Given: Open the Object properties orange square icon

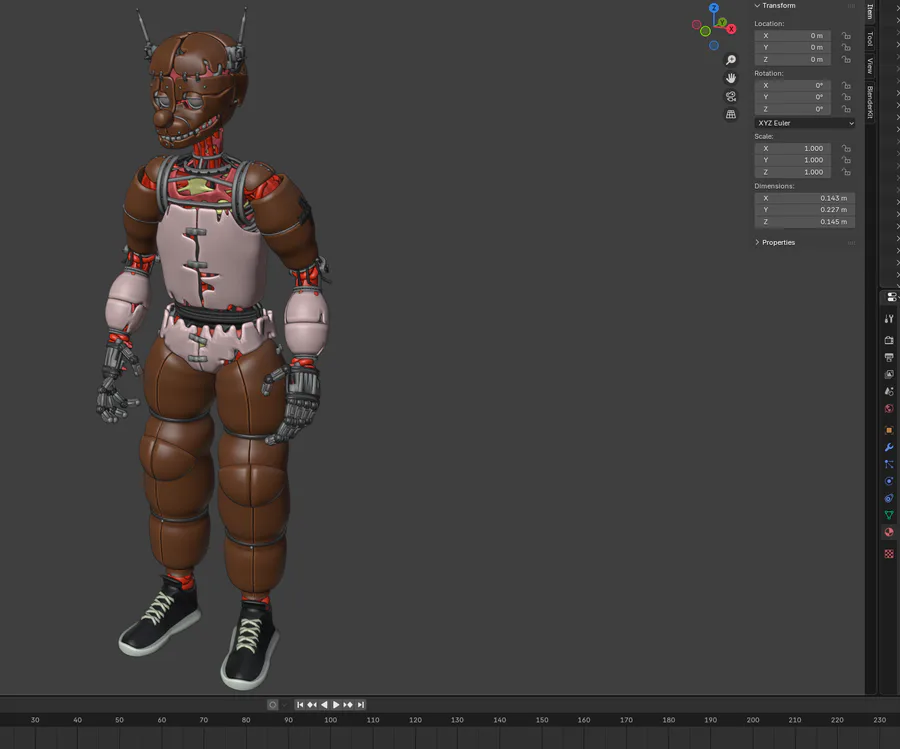Looking at the screenshot, I should coord(889,430).
